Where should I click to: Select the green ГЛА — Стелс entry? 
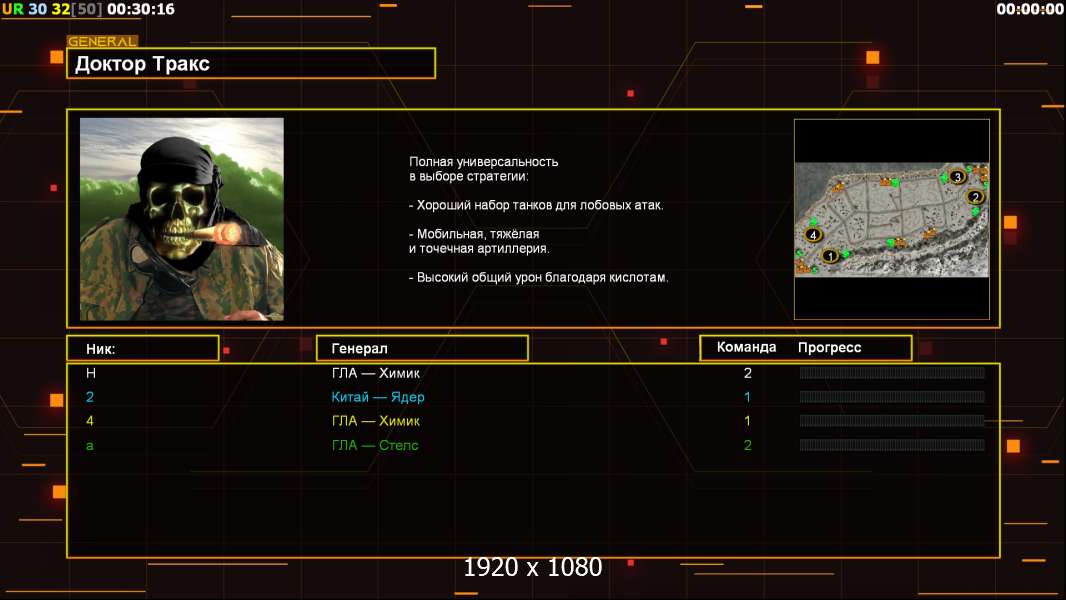click(375, 445)
